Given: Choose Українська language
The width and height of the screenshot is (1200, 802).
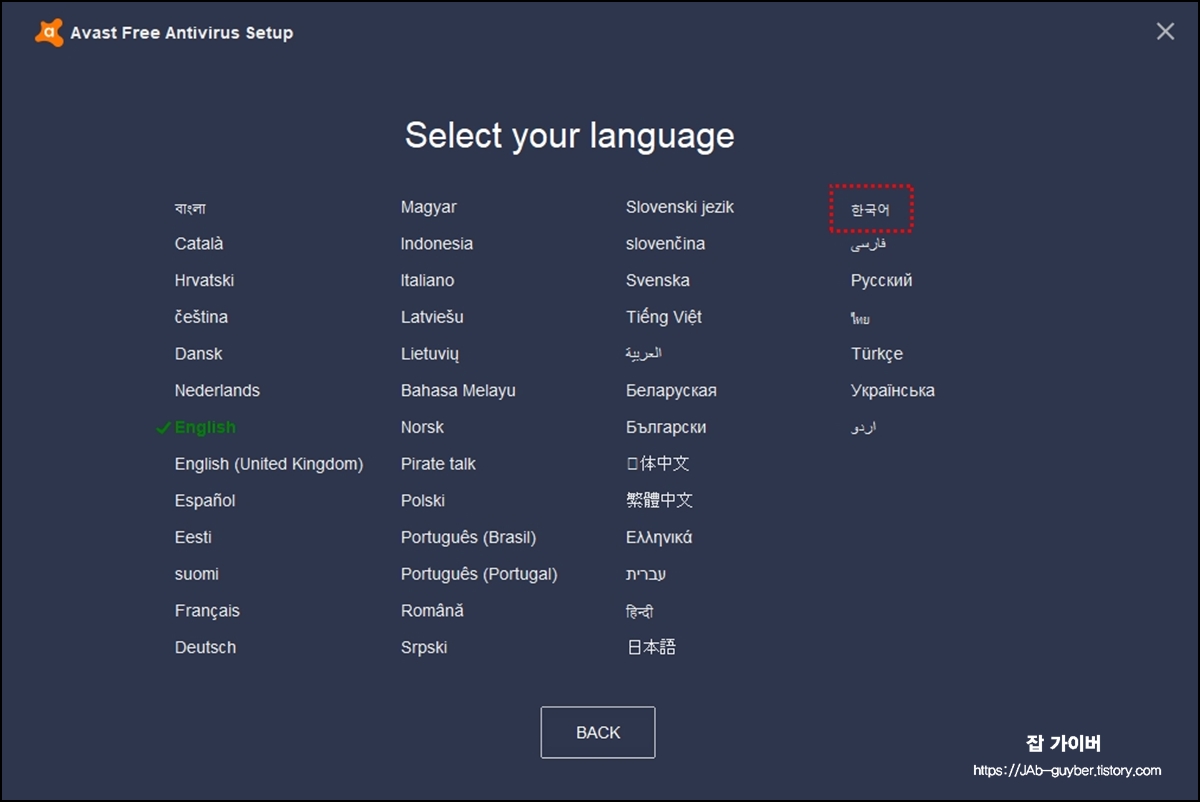Looking at the screenshot, I should (893, 391).
